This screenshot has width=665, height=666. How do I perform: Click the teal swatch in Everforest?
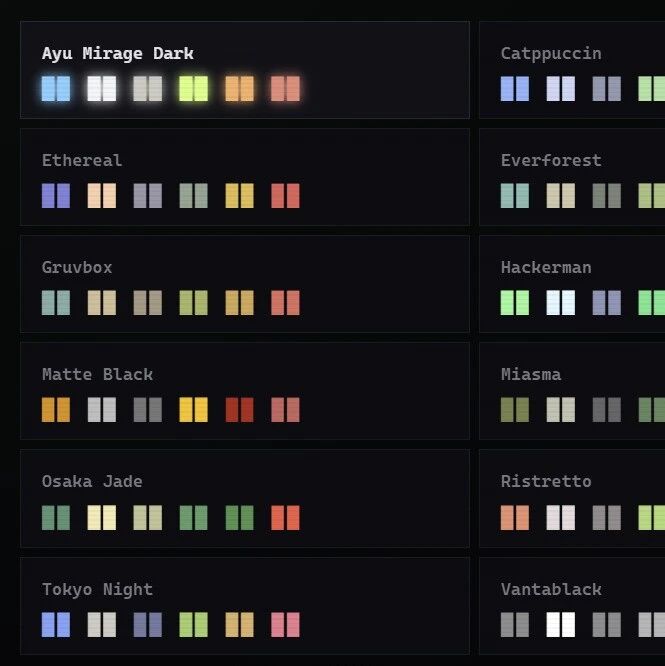click(x=515, y=196)
